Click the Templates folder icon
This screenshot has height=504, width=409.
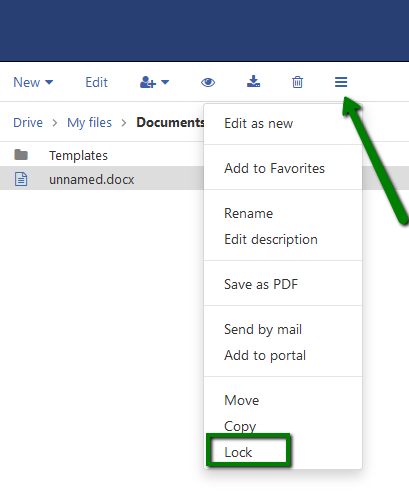pyautogui.click(x=21, y=155)
